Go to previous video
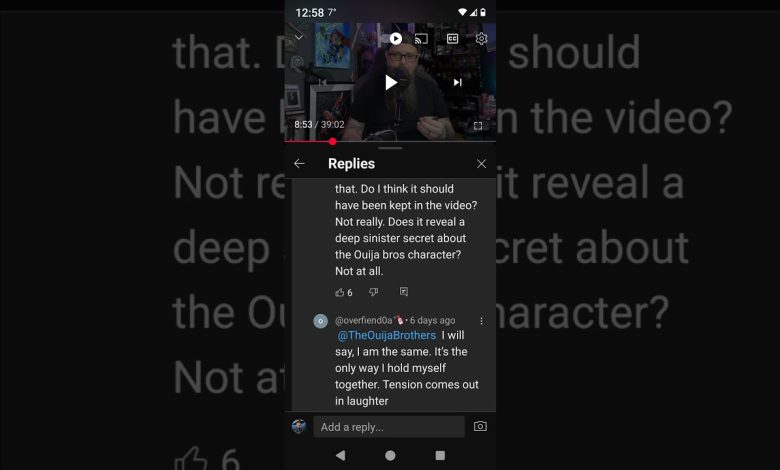The image size is (780, 470). coord(323,82)
